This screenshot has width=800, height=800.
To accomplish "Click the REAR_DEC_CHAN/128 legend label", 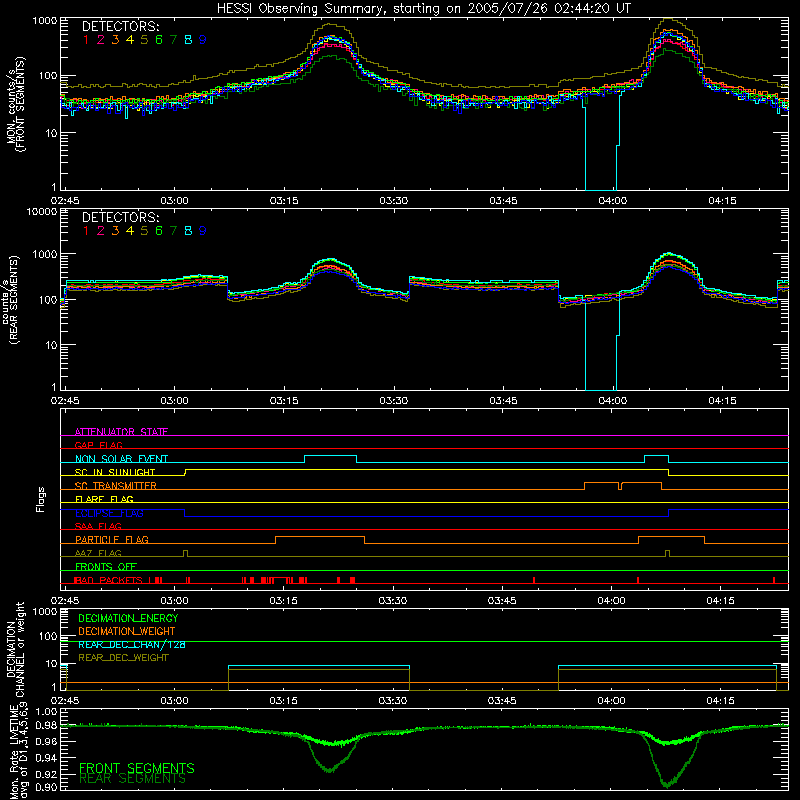I will (x=132, y=645).
